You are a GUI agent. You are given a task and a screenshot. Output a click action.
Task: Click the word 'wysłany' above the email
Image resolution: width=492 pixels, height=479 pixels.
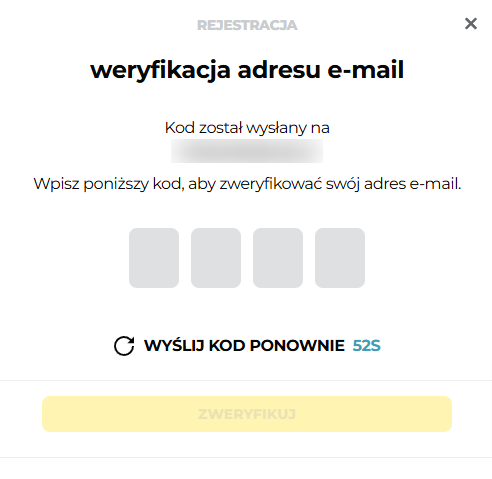coord(276,129)
